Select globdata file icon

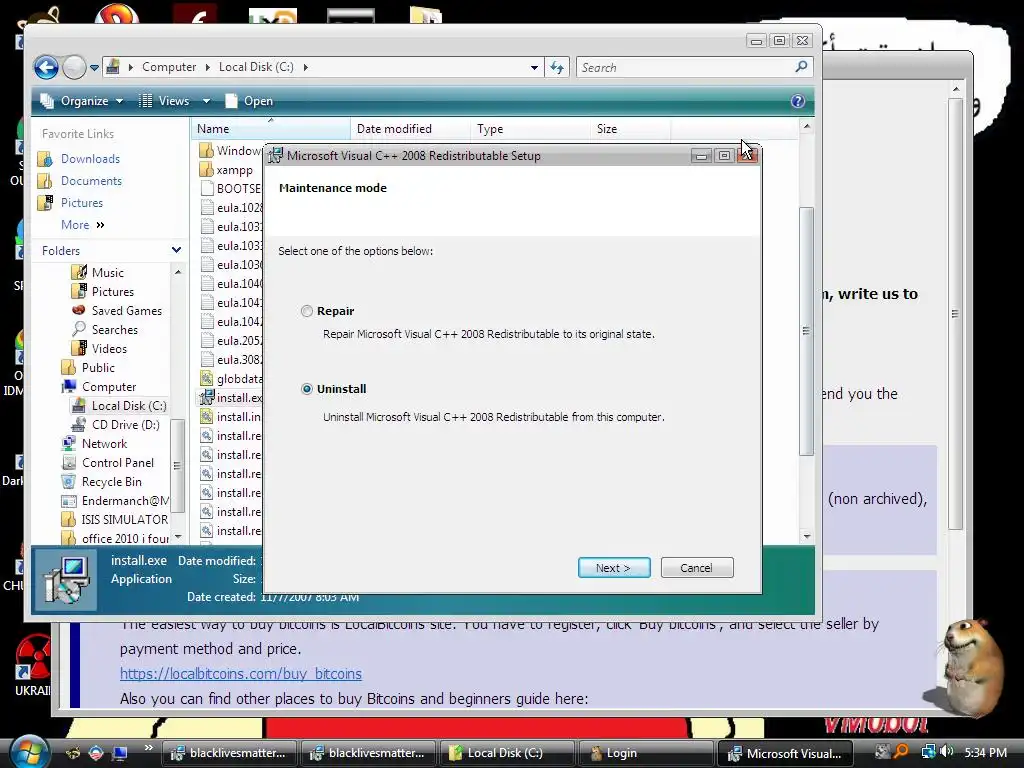coord(207,378)
